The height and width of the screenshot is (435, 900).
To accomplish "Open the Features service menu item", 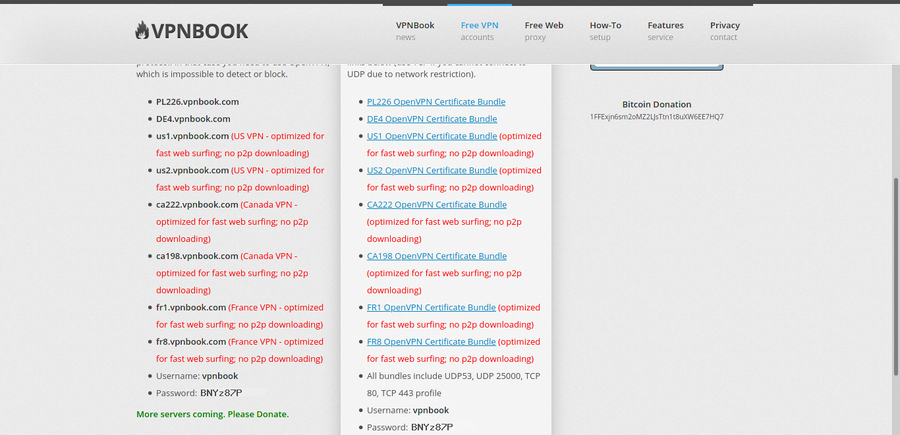I will click(x=665, y=31).
